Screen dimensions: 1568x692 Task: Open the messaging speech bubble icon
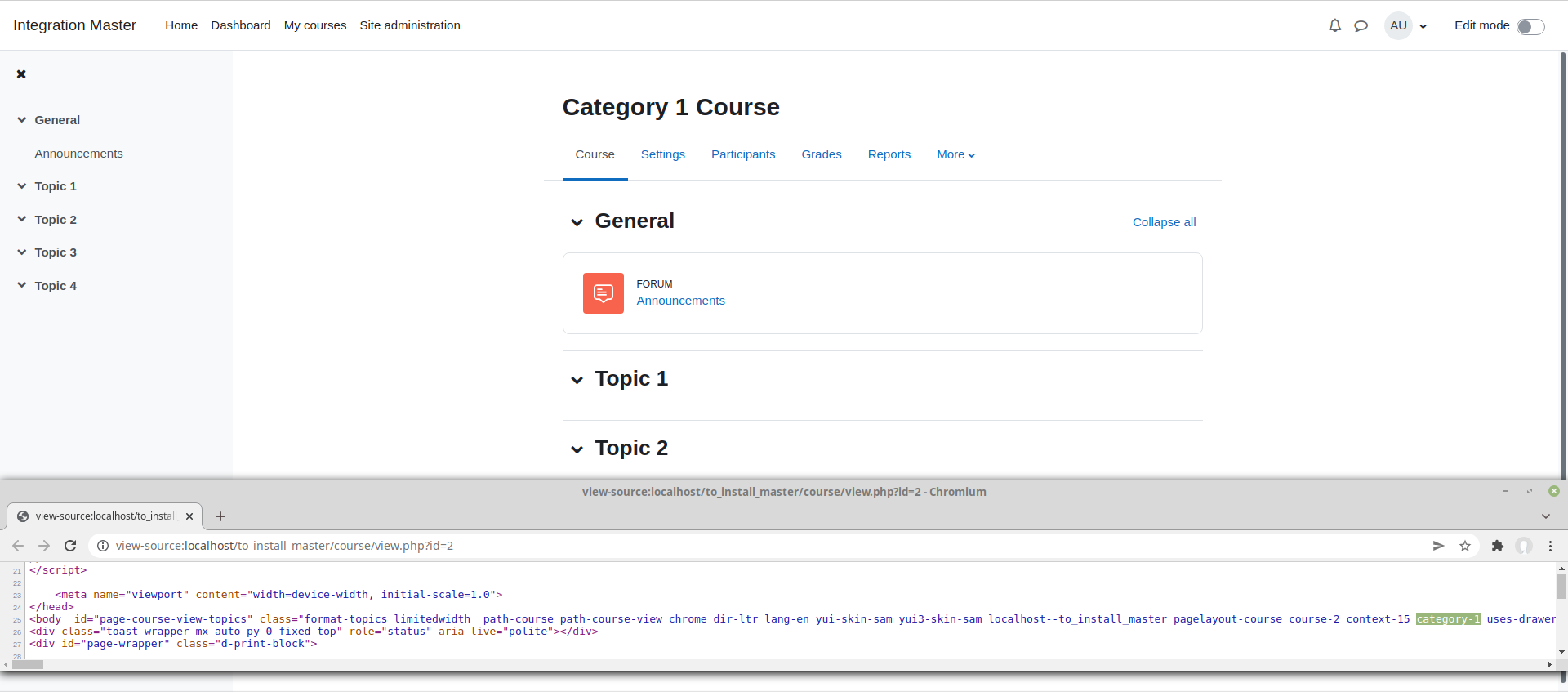coord(1361,25)
